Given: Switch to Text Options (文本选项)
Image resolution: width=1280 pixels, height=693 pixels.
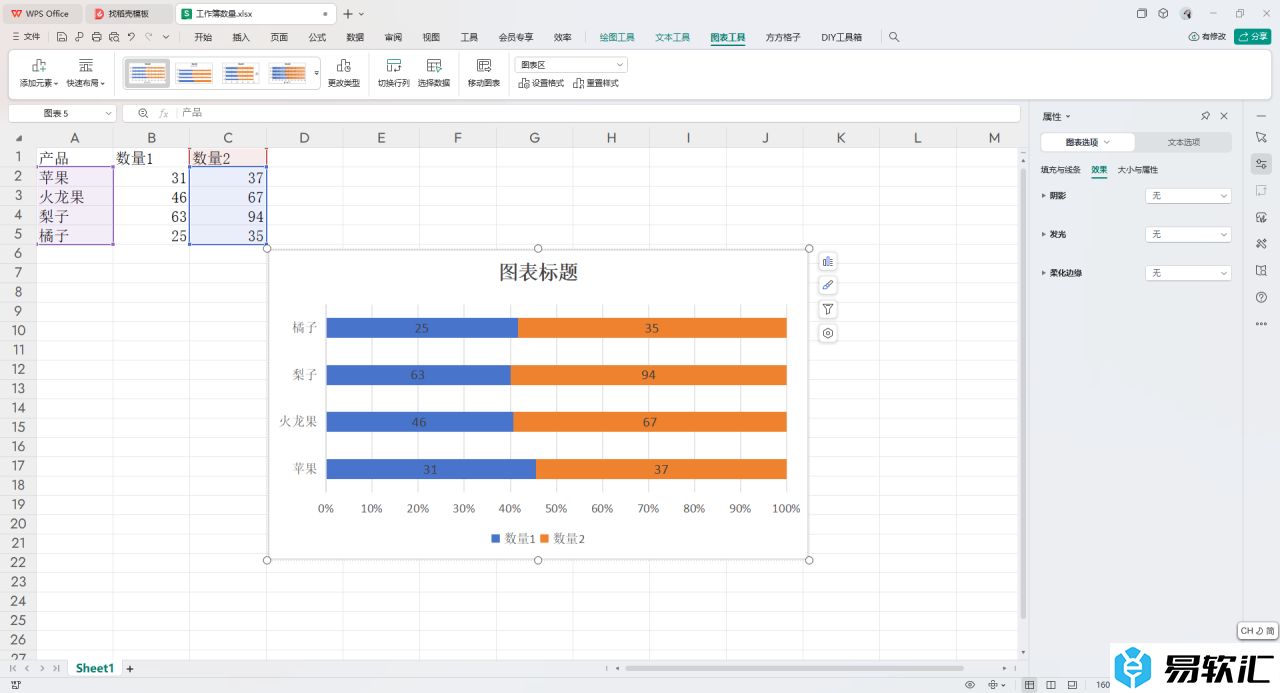Looking at the screenshot, I should pyautogui.click(x=1184, y=142).
